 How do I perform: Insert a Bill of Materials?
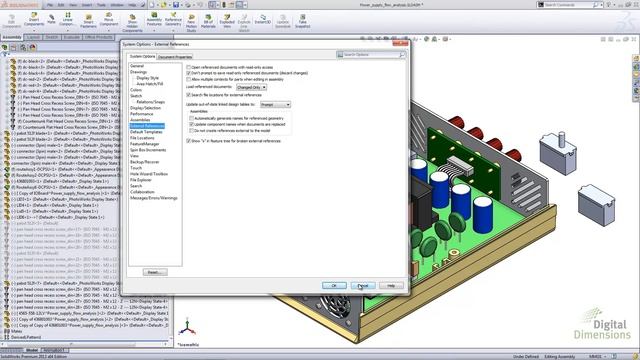[208, 20]
